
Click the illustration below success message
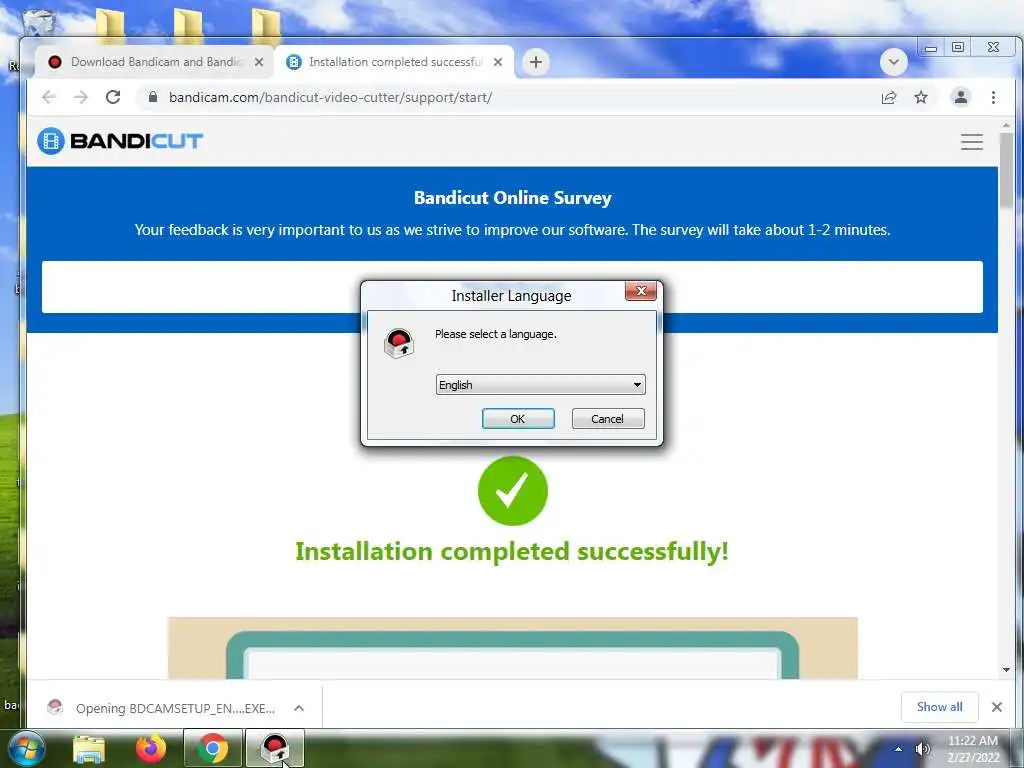(513, 648)
